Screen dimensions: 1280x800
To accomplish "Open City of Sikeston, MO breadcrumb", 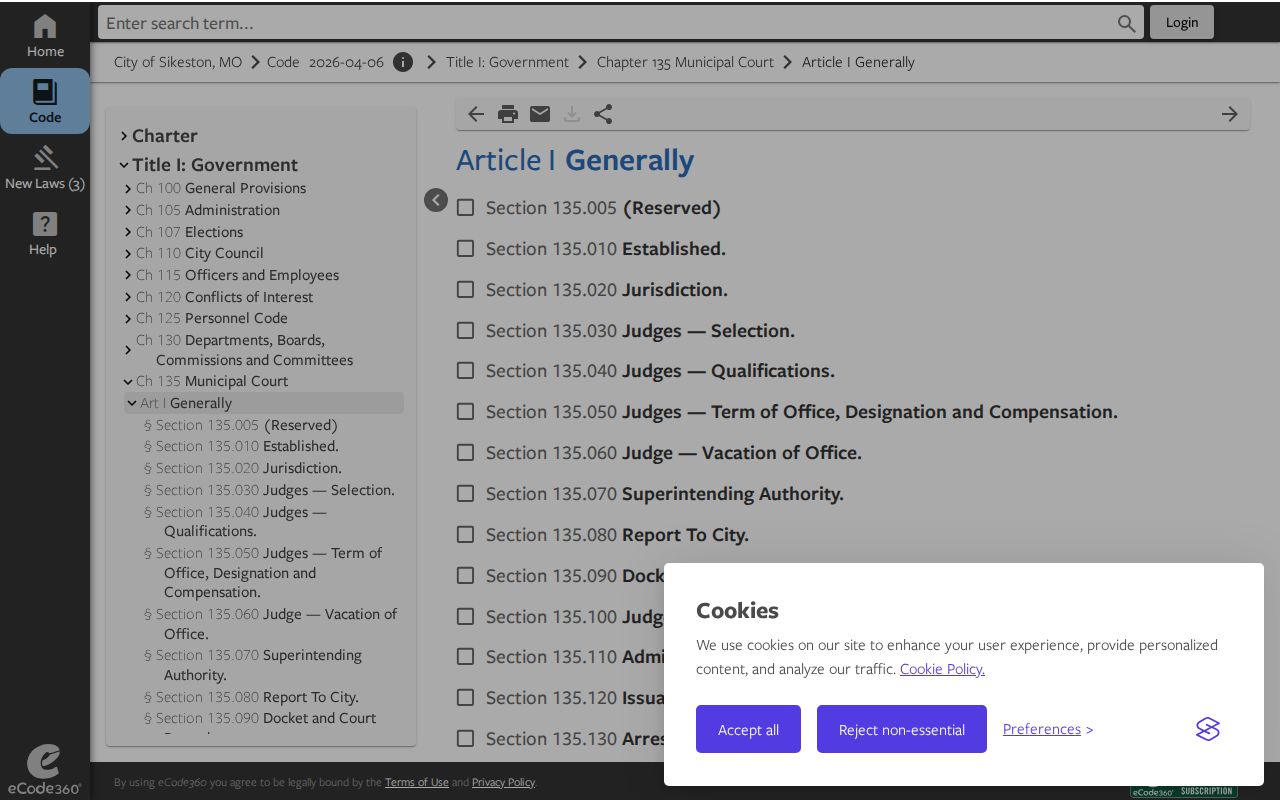I will tap(178, 62).
